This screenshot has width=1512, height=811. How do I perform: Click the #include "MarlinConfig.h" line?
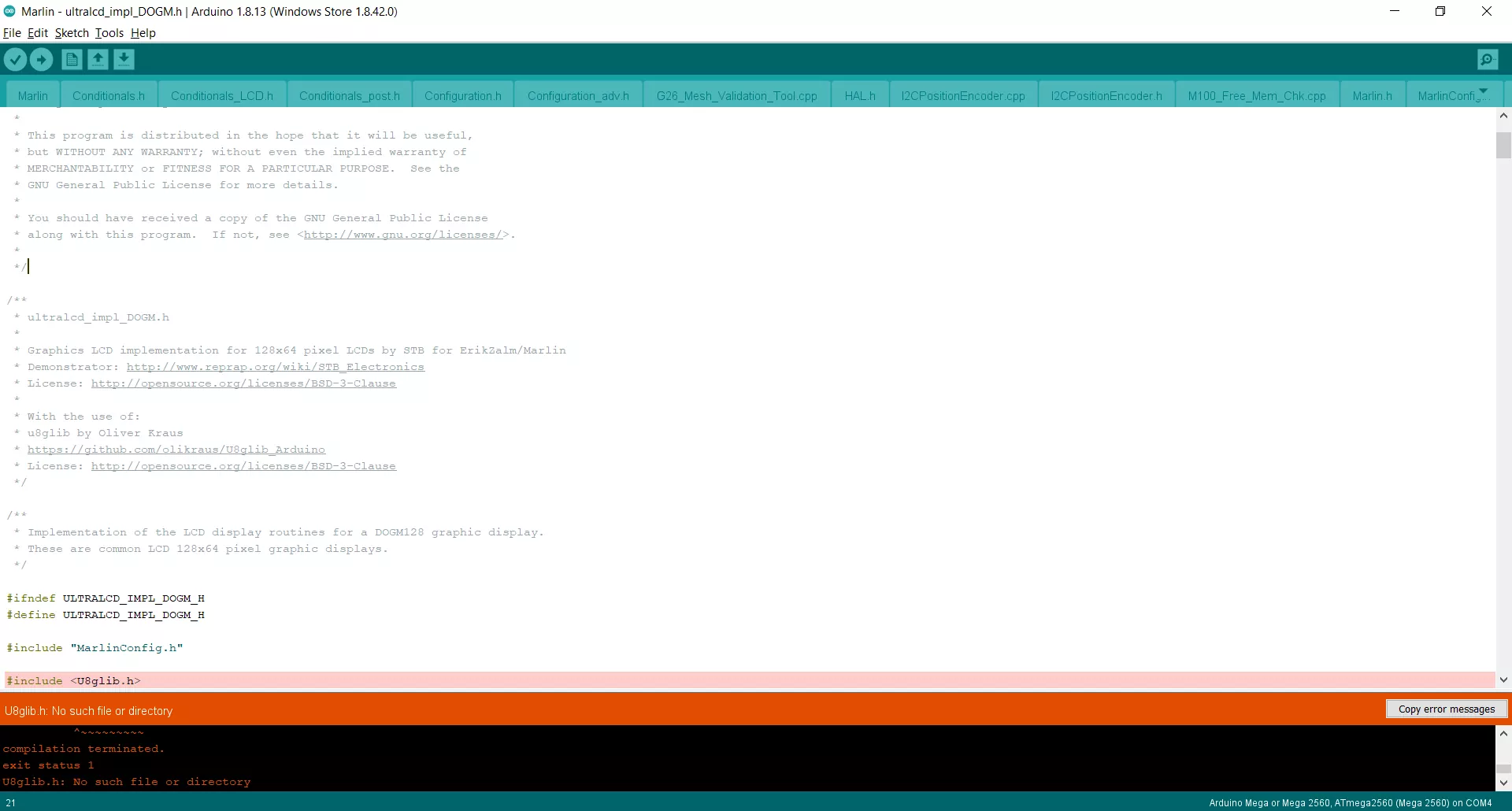94,648
